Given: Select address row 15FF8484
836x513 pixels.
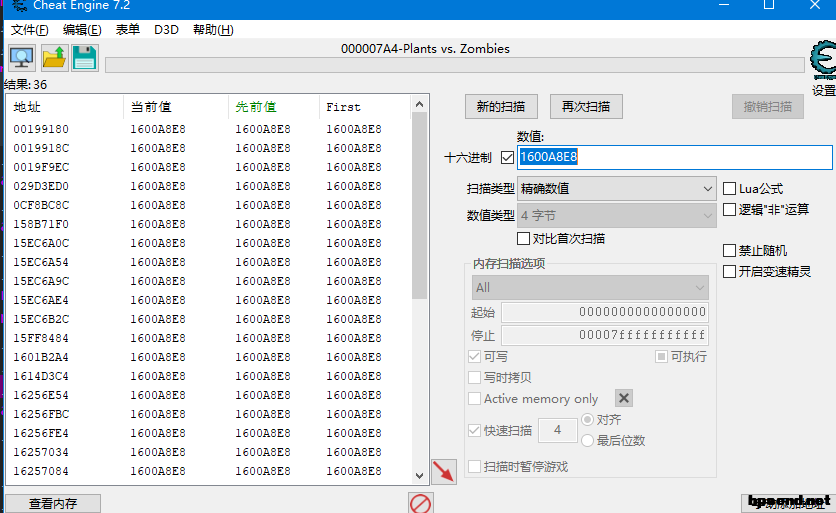Looking at the screenshot, I should click(210, 338).
